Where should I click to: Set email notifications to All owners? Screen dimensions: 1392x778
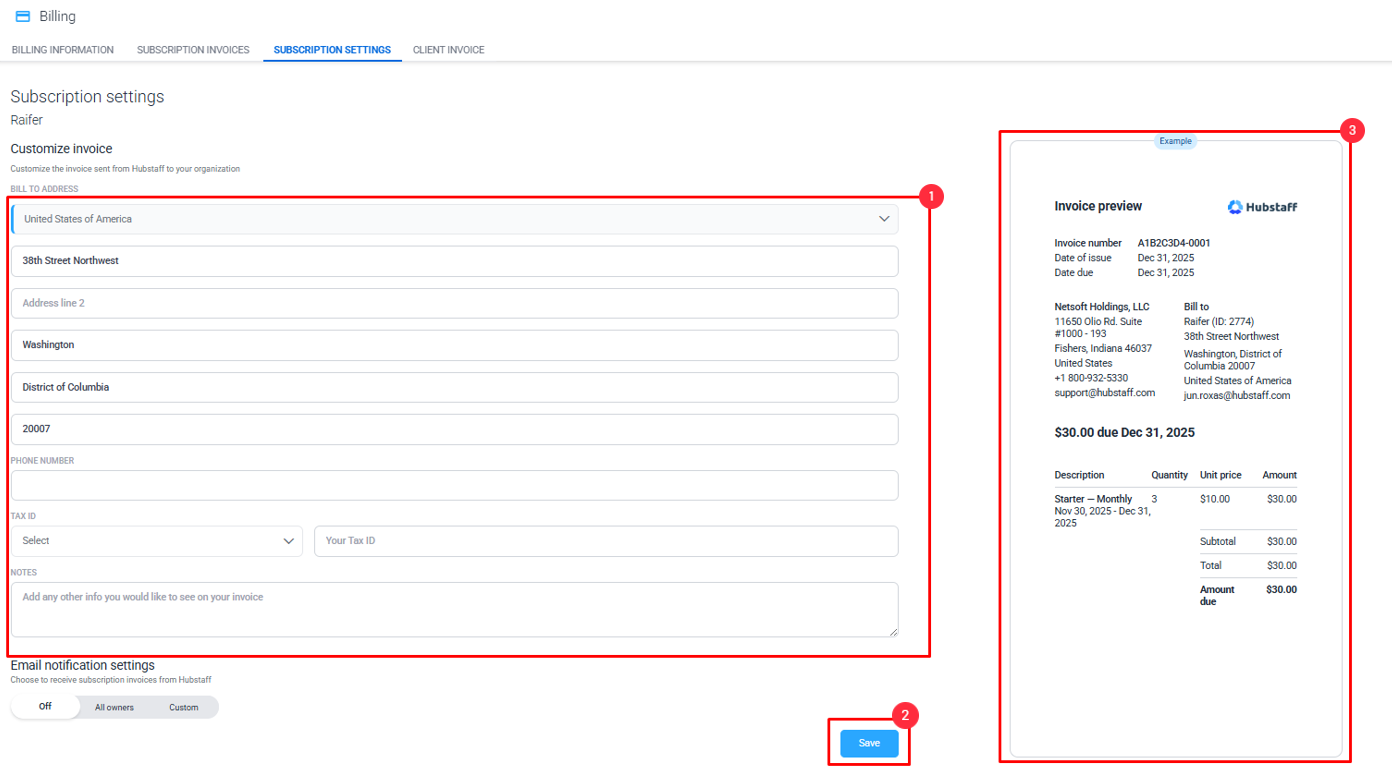pos(114,707)
